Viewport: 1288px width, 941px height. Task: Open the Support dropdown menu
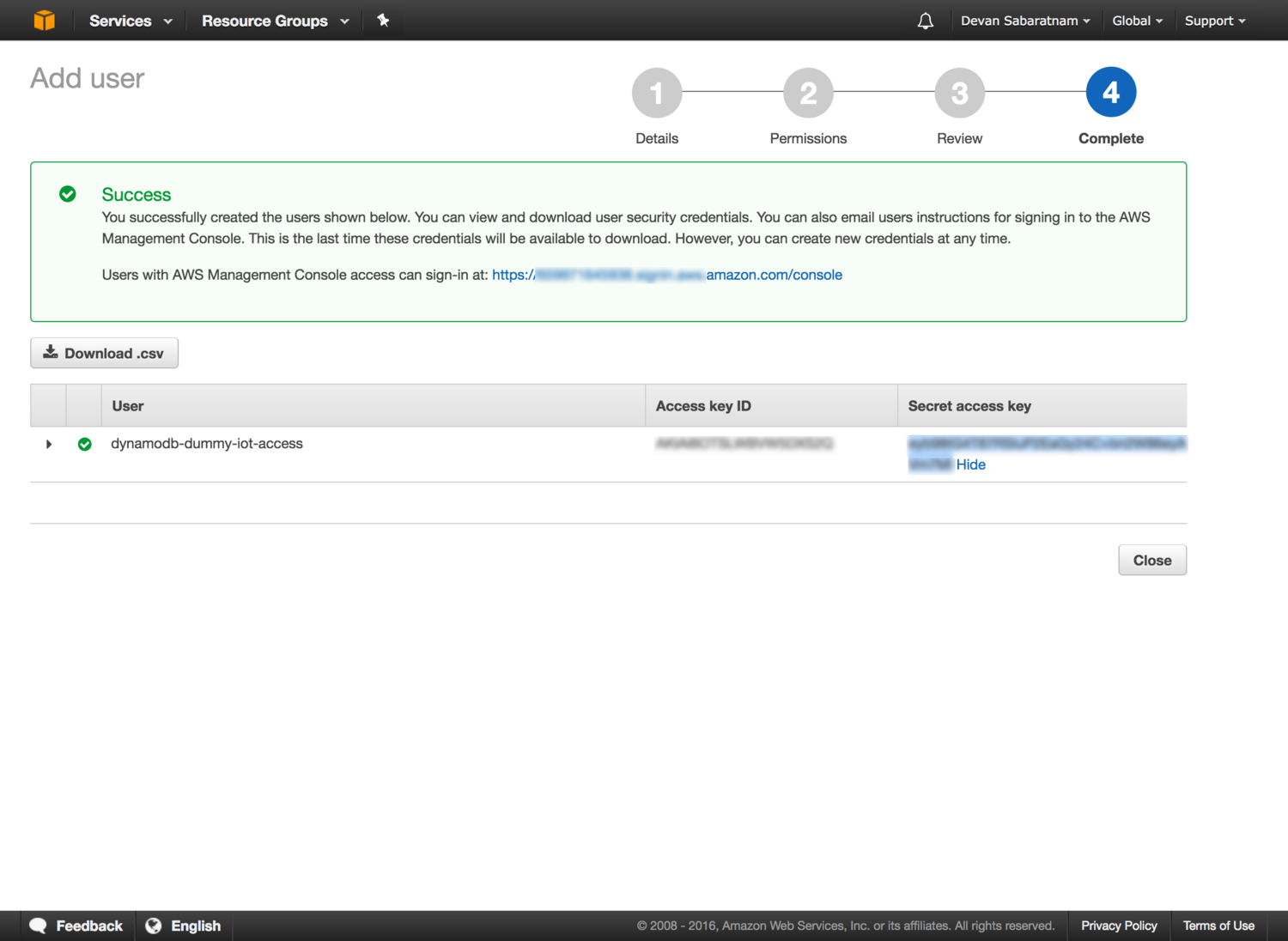(1215, 21)
